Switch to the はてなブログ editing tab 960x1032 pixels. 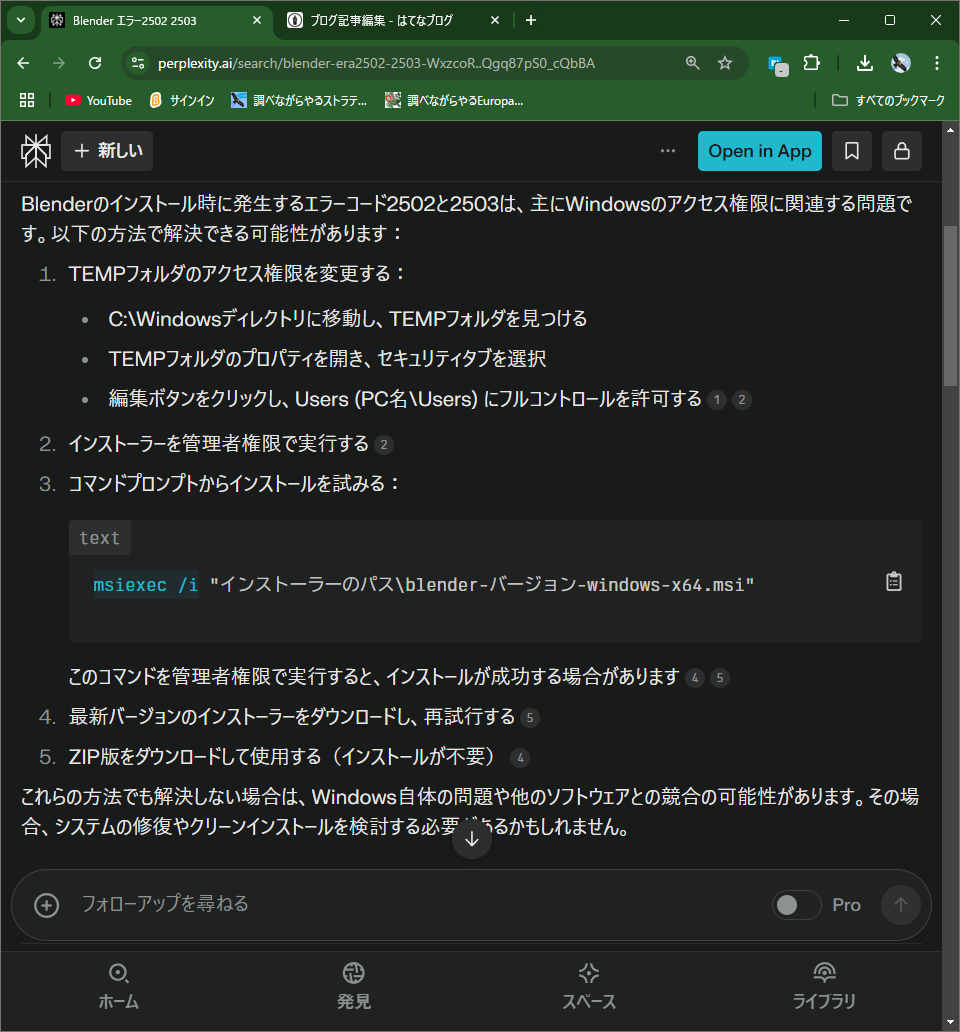pyautogui.click(x=380, y=19)
